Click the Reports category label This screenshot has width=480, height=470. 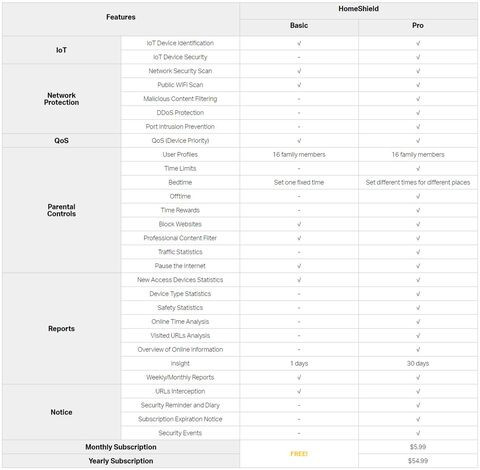[61, 329]
